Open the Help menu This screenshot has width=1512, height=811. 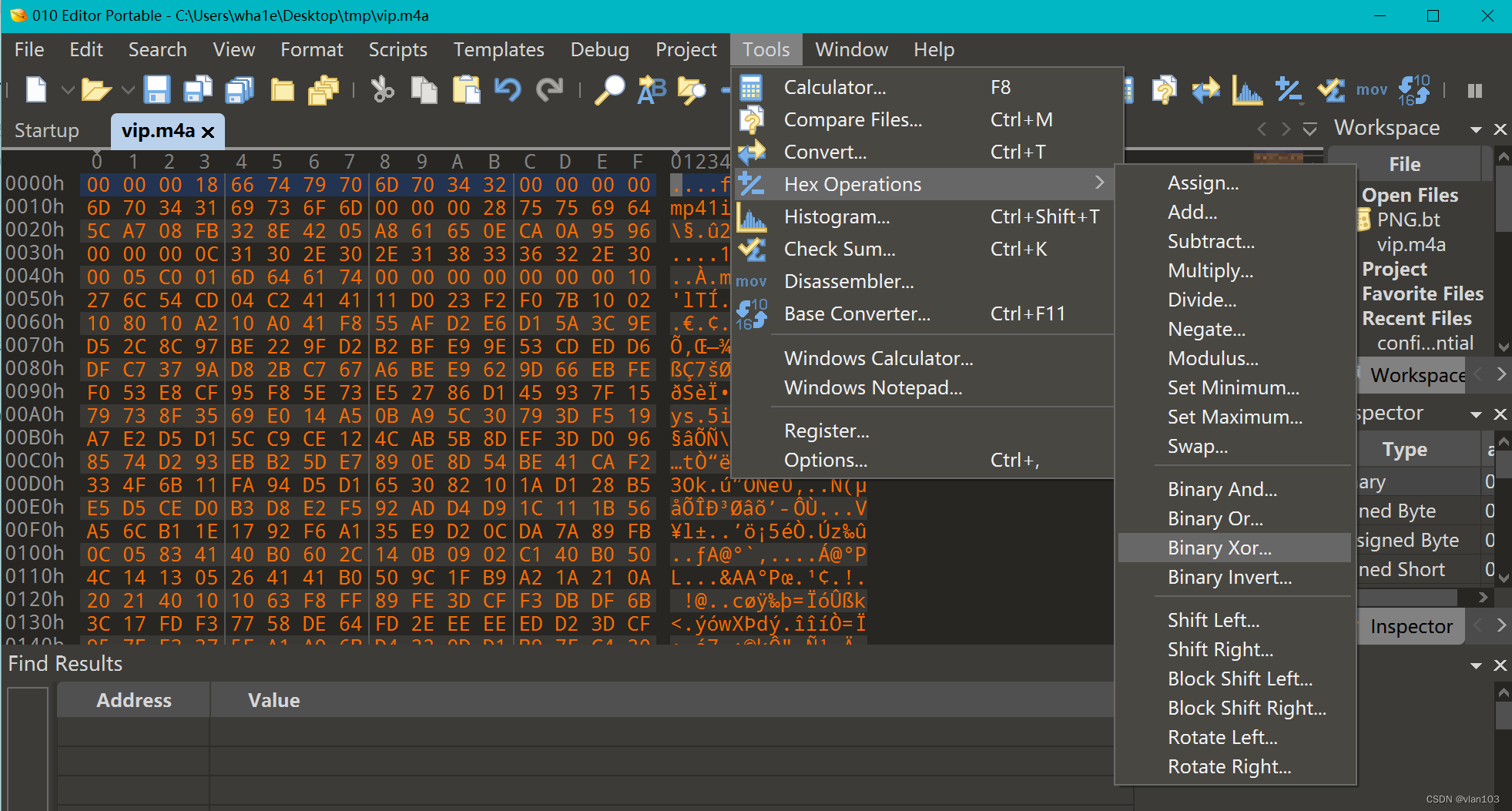[934, 49]
